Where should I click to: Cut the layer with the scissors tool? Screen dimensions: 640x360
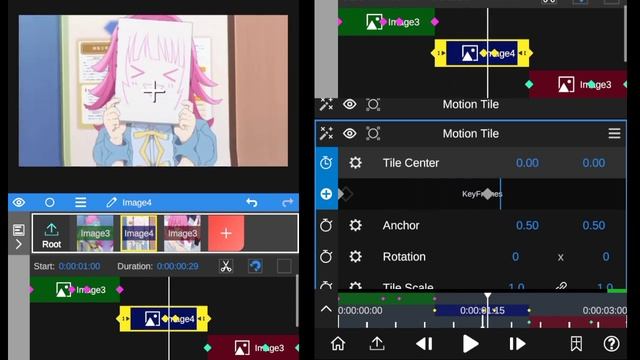pos(226,266)
